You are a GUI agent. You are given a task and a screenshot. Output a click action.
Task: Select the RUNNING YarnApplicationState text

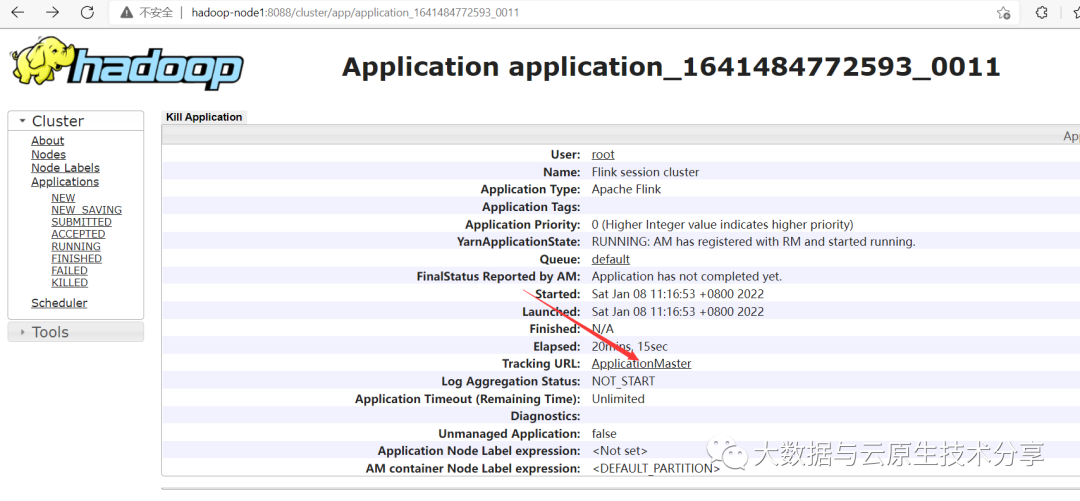tap(754, 242)
